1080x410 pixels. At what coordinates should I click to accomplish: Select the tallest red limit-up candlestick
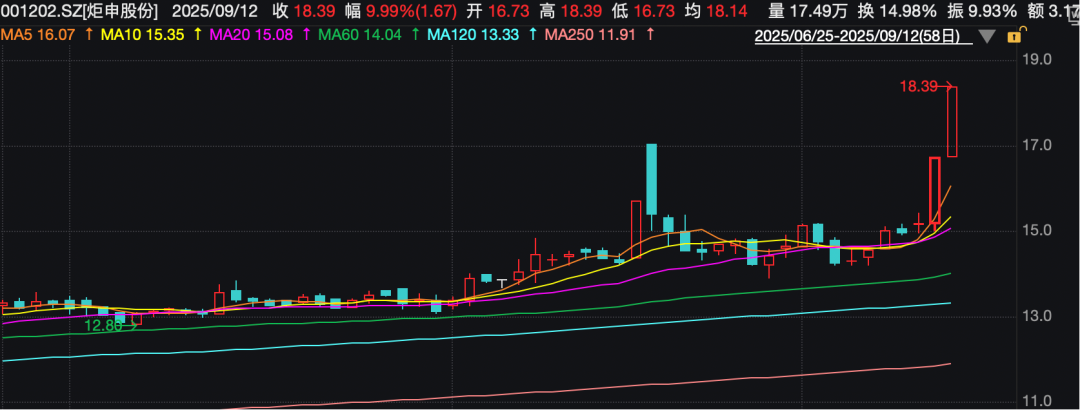click(x=952, y=121)
